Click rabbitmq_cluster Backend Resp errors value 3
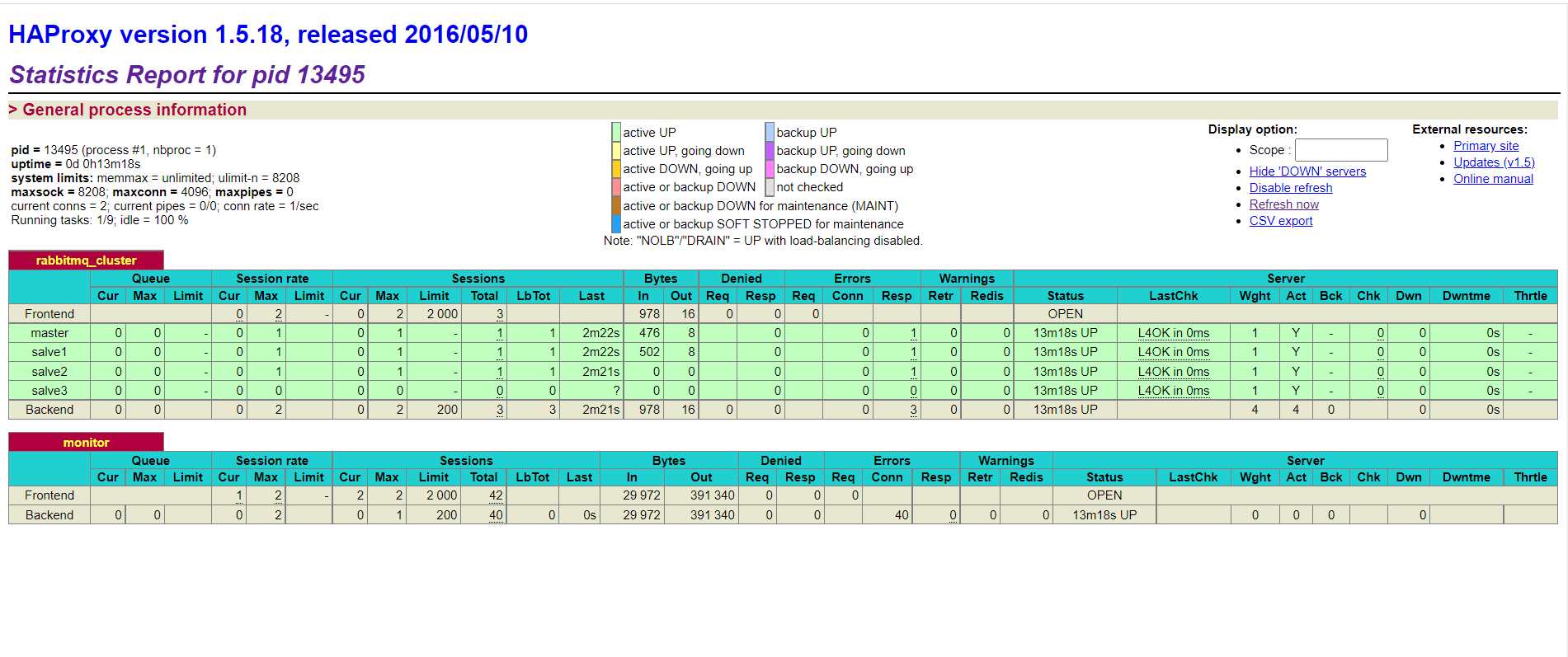This screenshot has height=657, width=1568. [913, 410]
